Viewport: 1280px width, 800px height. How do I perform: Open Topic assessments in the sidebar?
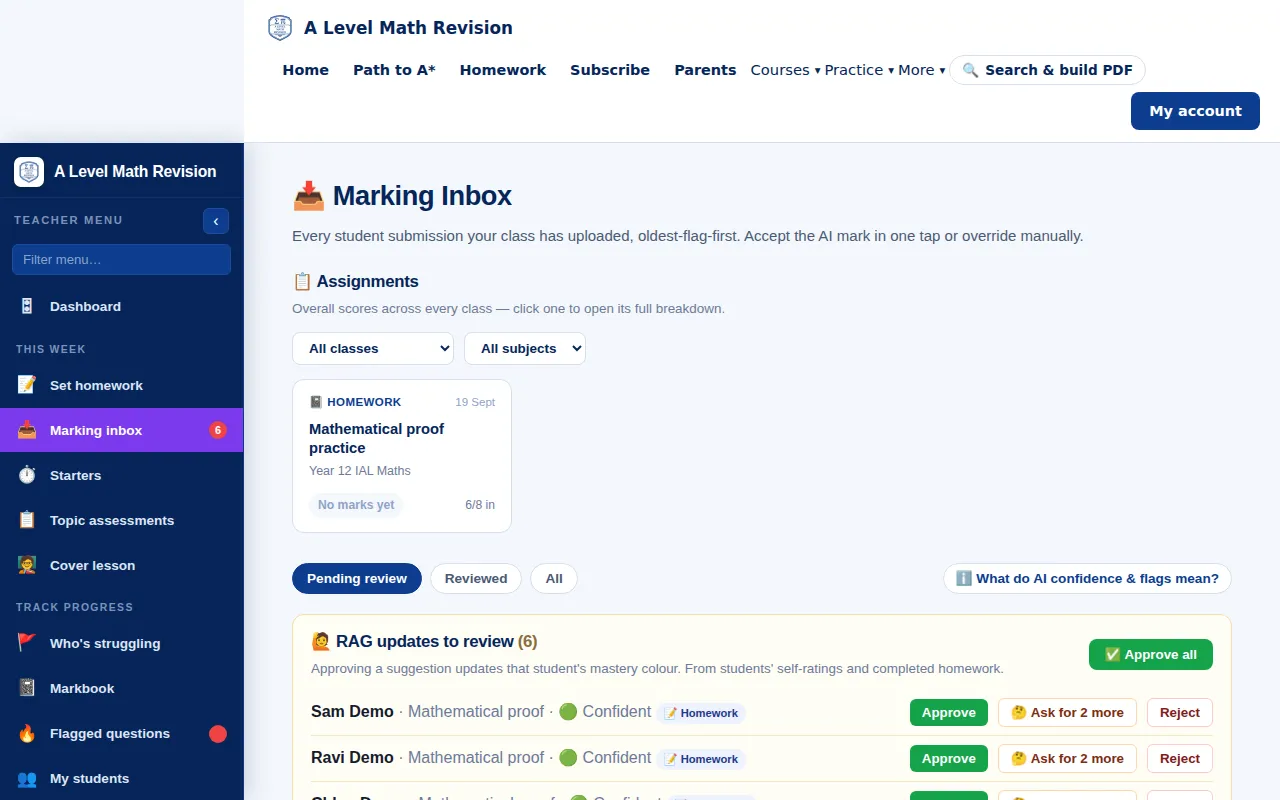click(121, 521)
